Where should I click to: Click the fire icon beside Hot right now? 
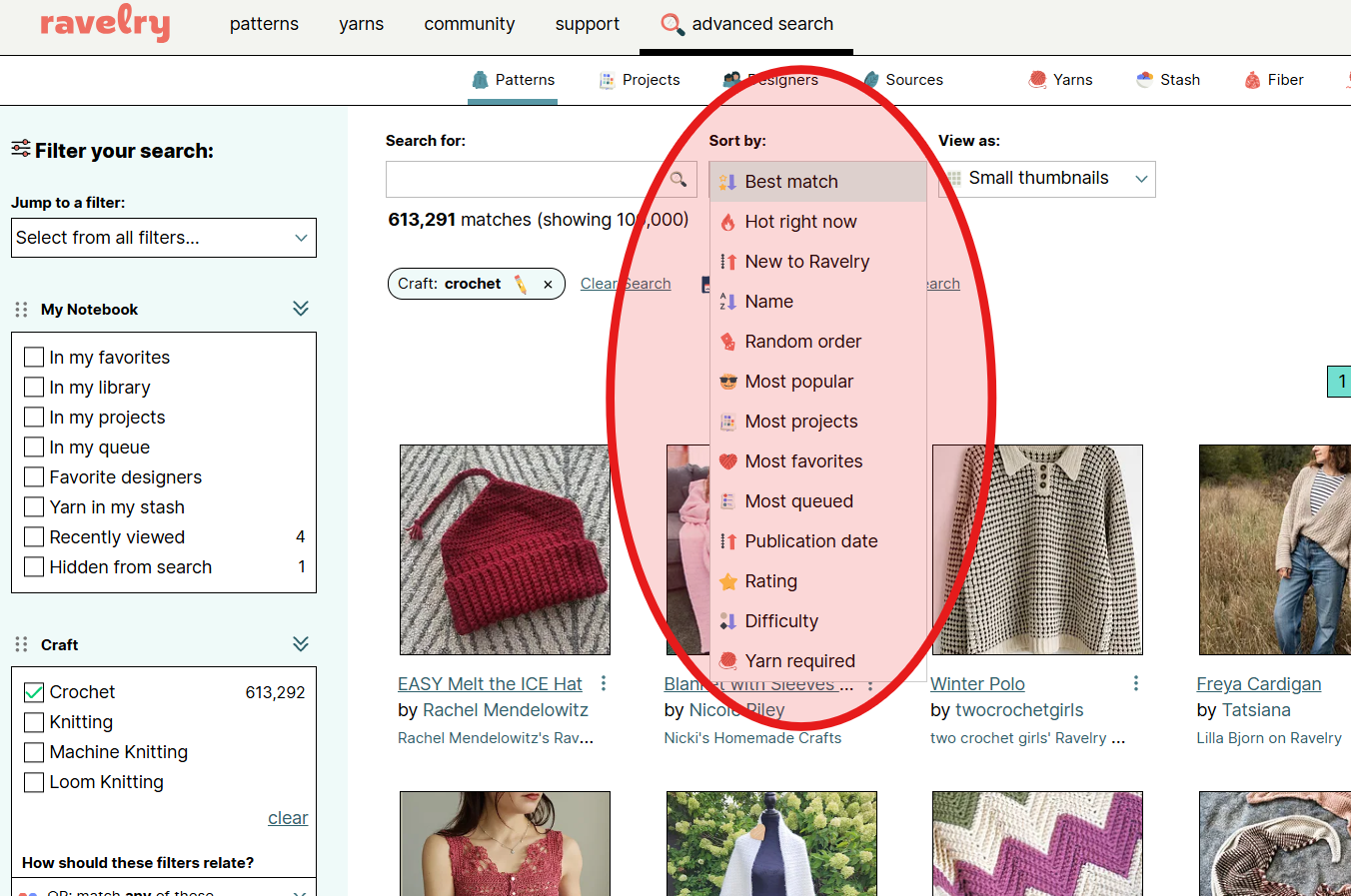[728, 221]
